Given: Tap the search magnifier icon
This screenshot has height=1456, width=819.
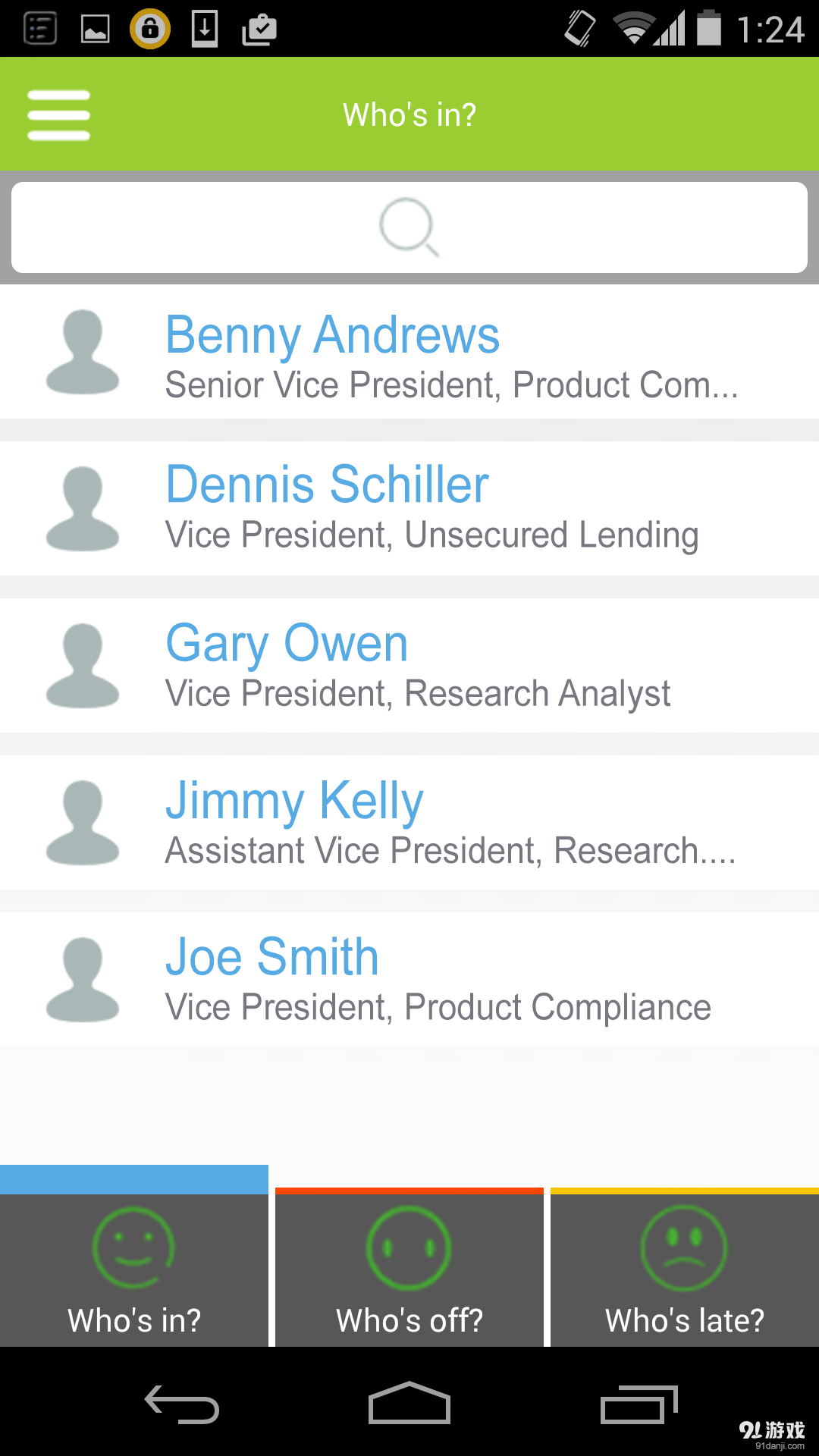Looking at the screenshot, I should (409, 227).
